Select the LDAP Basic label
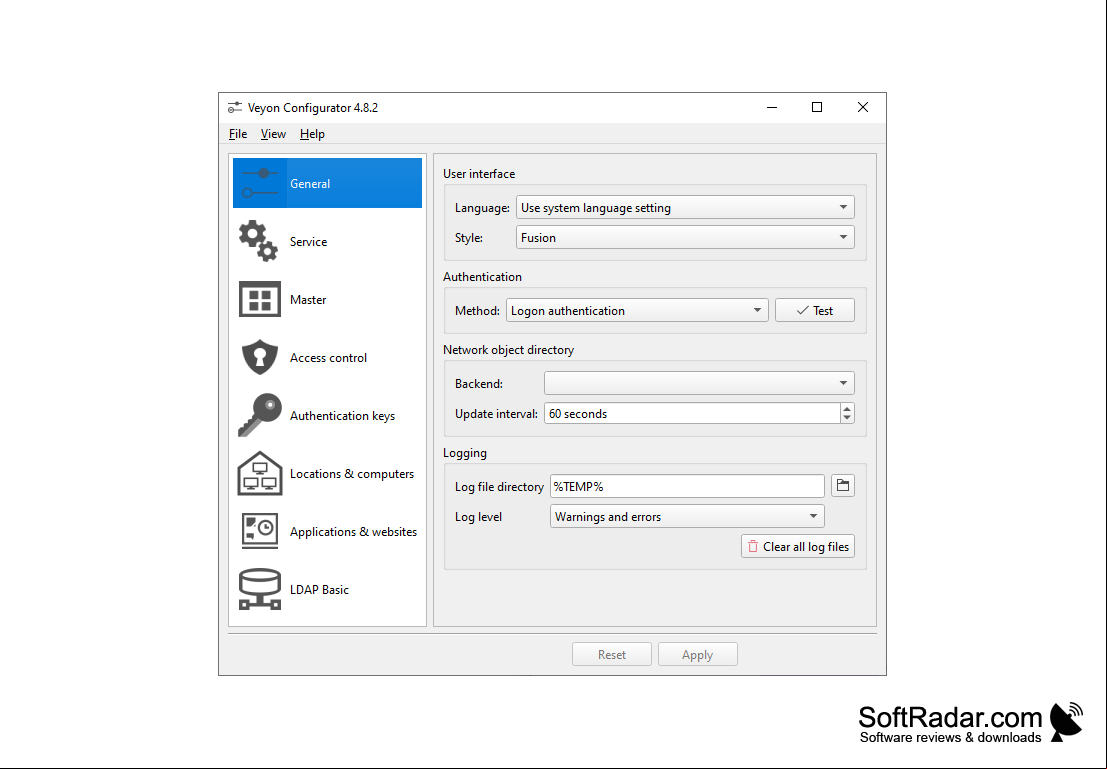1107x769 pixels. [319, 590]
